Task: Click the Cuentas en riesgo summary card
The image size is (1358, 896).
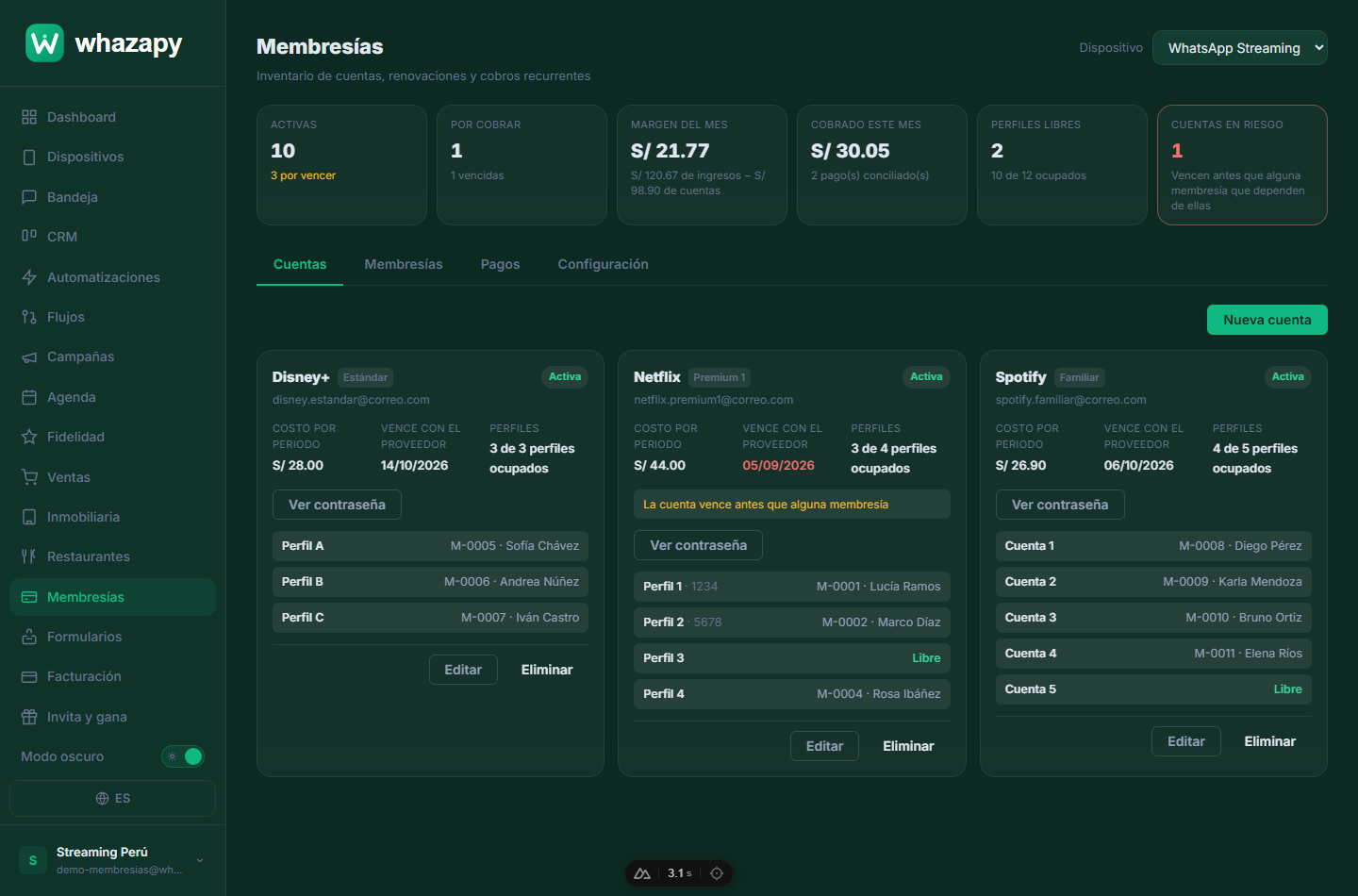Action: (1242, 165)
